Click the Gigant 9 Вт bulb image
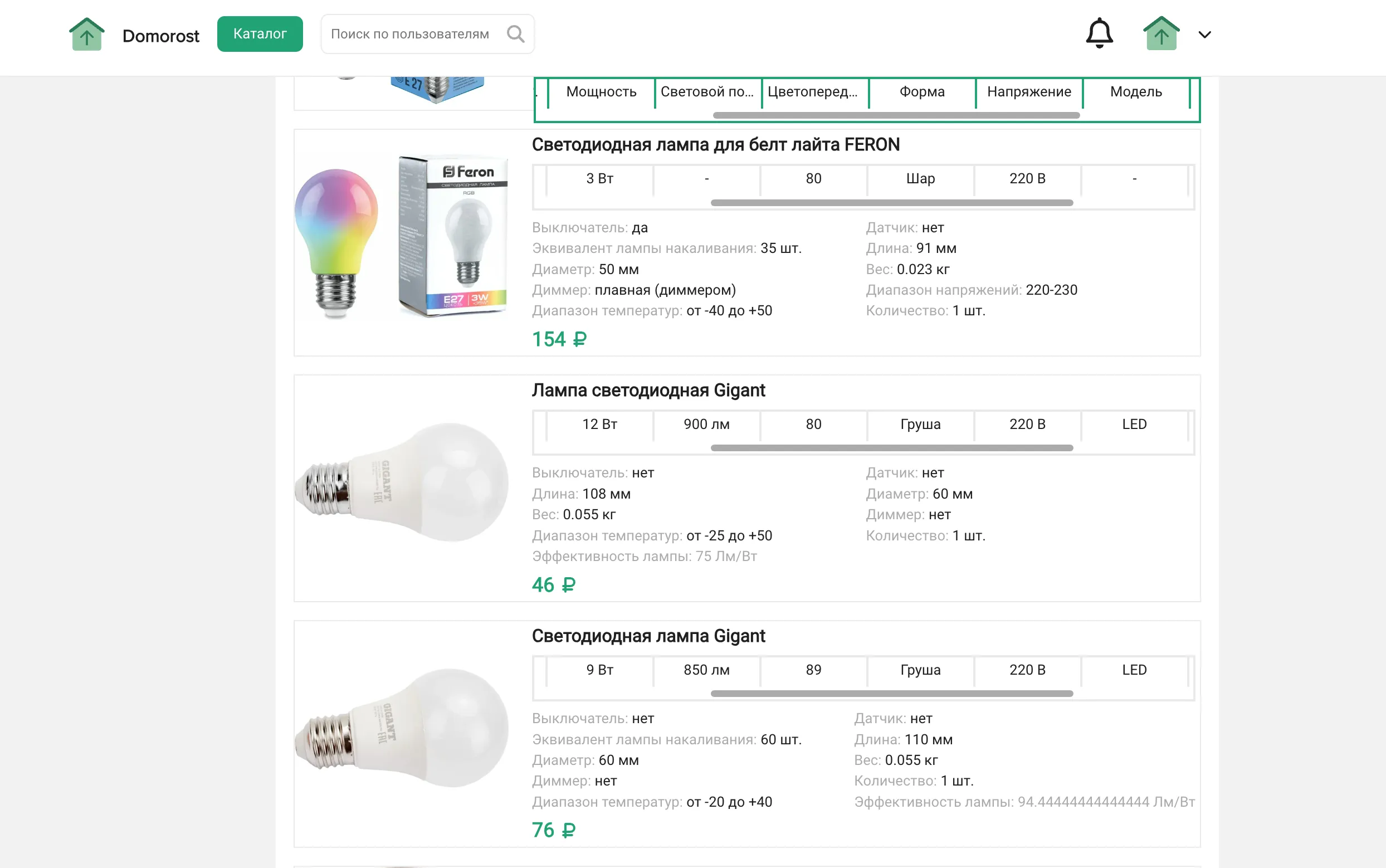This screenshot has width=1386, height=868. point(402,728)
